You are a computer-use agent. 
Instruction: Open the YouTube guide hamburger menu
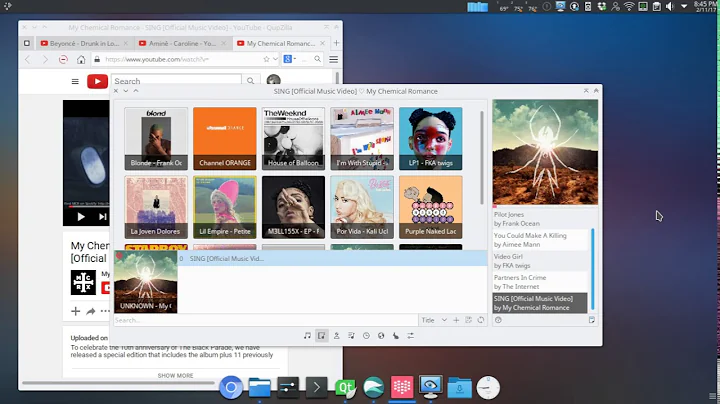pyautogui.click(x=75, y=81)
